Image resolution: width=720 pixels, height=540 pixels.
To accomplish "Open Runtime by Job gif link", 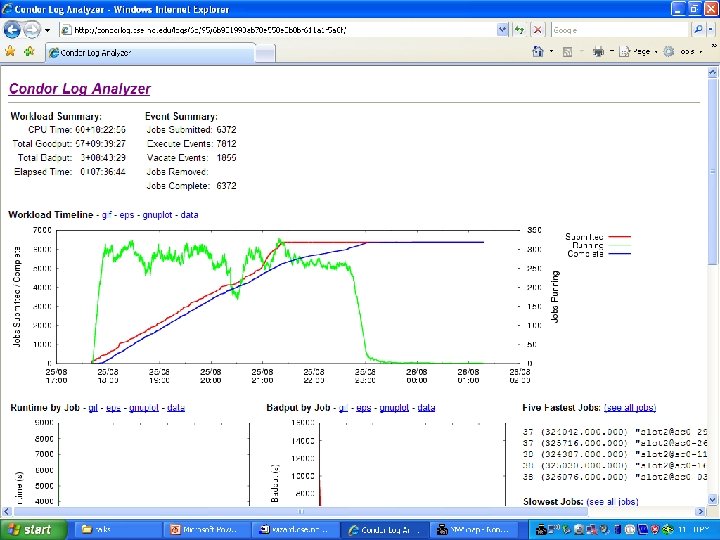I will 93,408.
